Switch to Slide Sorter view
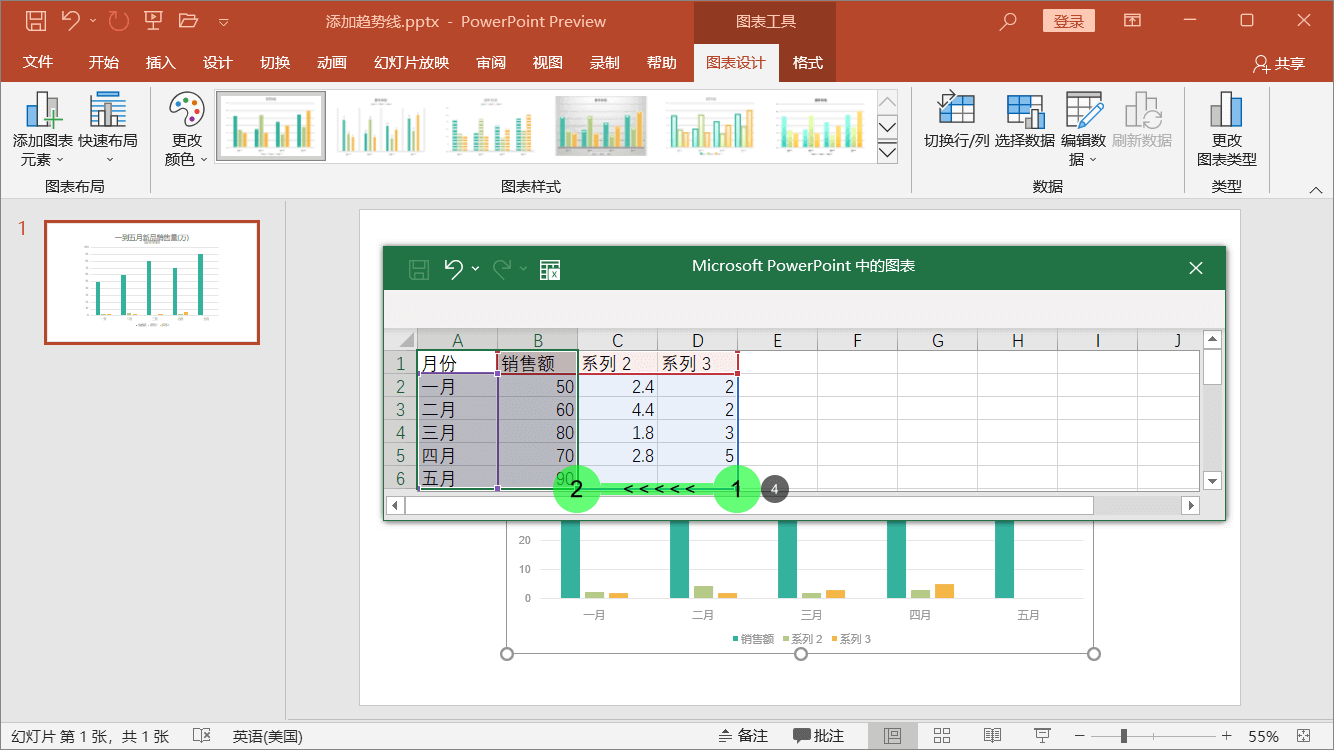 [x=941, y=736]
